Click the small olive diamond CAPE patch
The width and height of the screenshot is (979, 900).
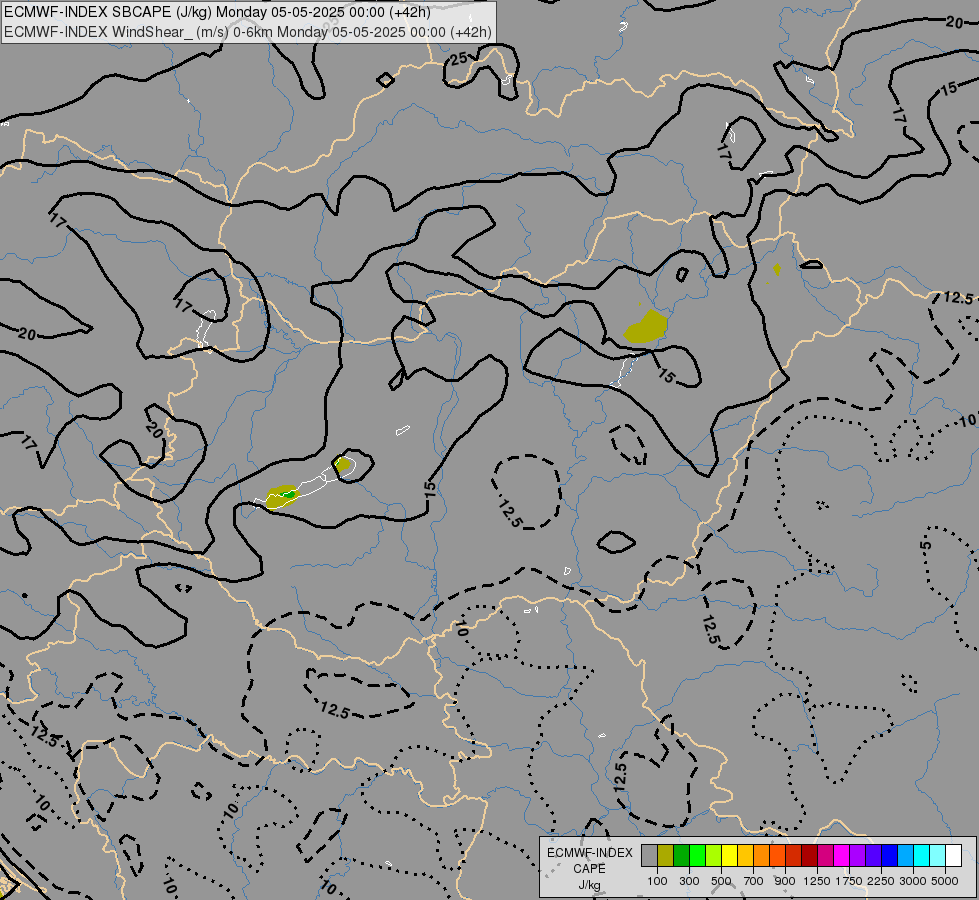click(777, 270)
